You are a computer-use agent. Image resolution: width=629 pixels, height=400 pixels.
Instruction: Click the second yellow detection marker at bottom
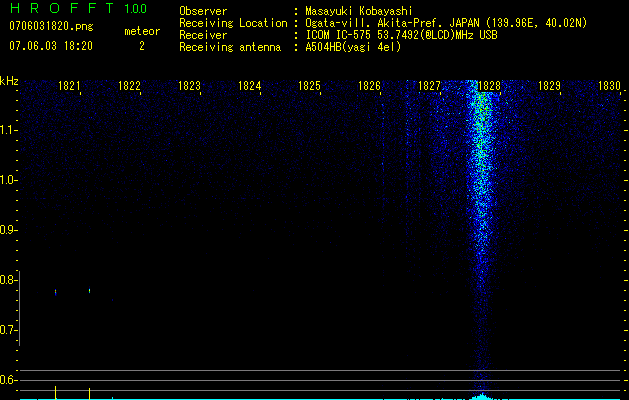click(x=89, y=393)
